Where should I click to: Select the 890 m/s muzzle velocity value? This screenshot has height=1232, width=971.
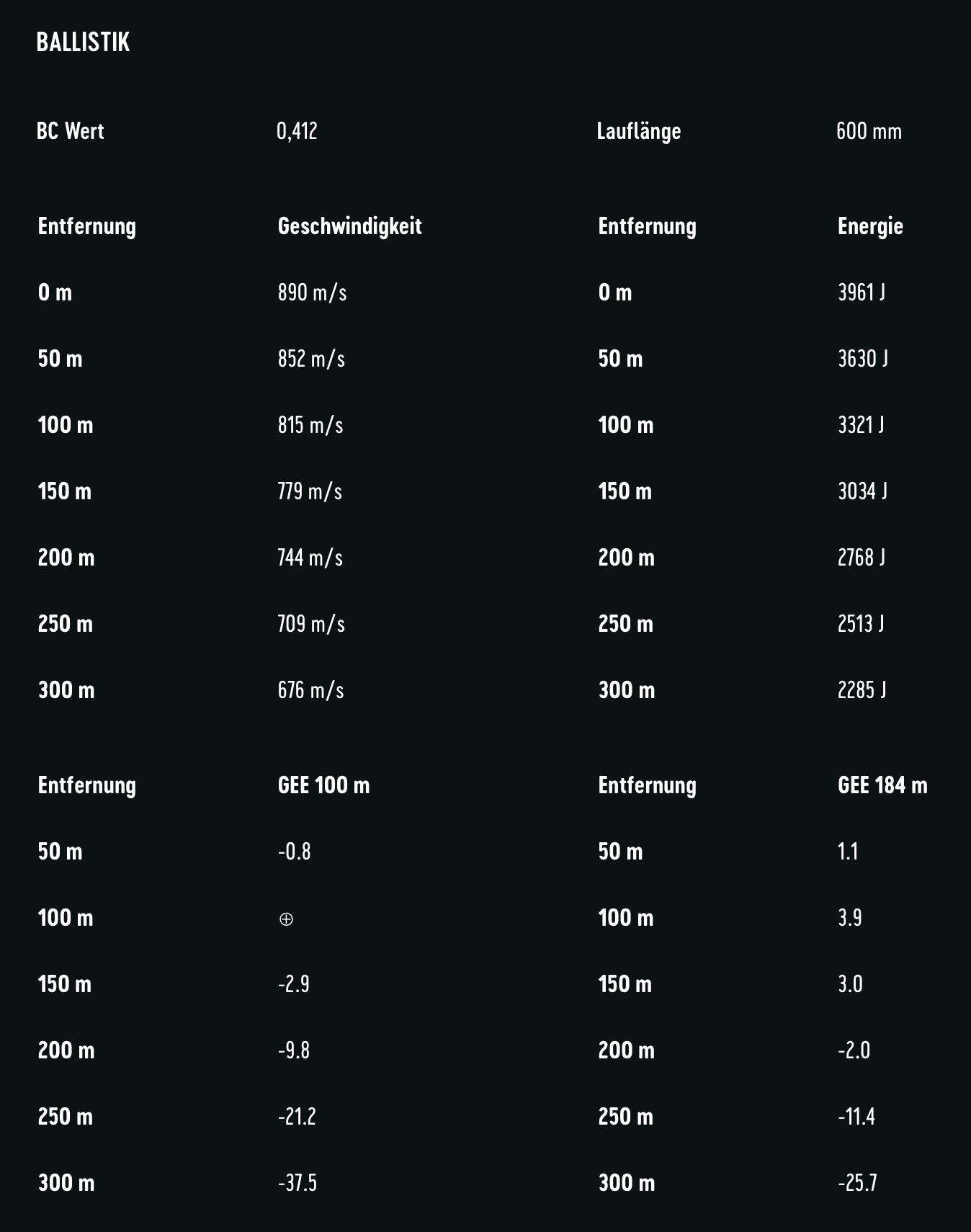(312, 293)
